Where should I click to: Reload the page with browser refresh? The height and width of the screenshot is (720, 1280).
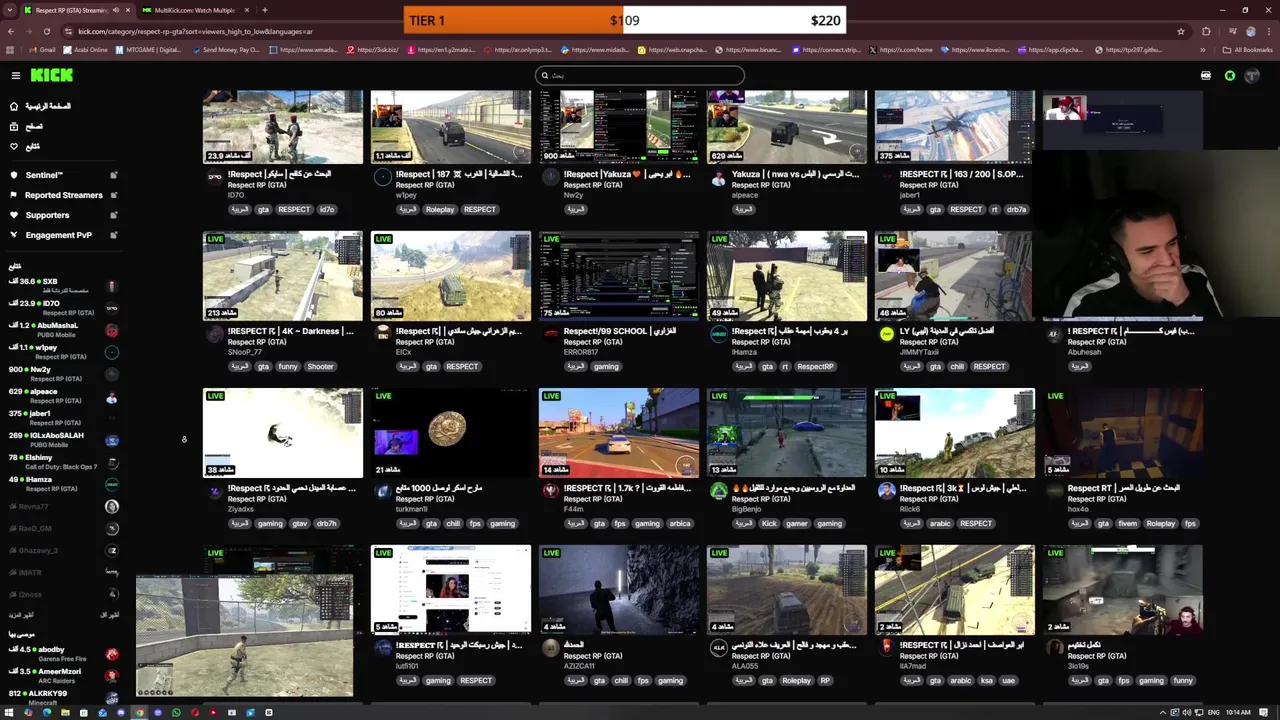coord(46,31)
